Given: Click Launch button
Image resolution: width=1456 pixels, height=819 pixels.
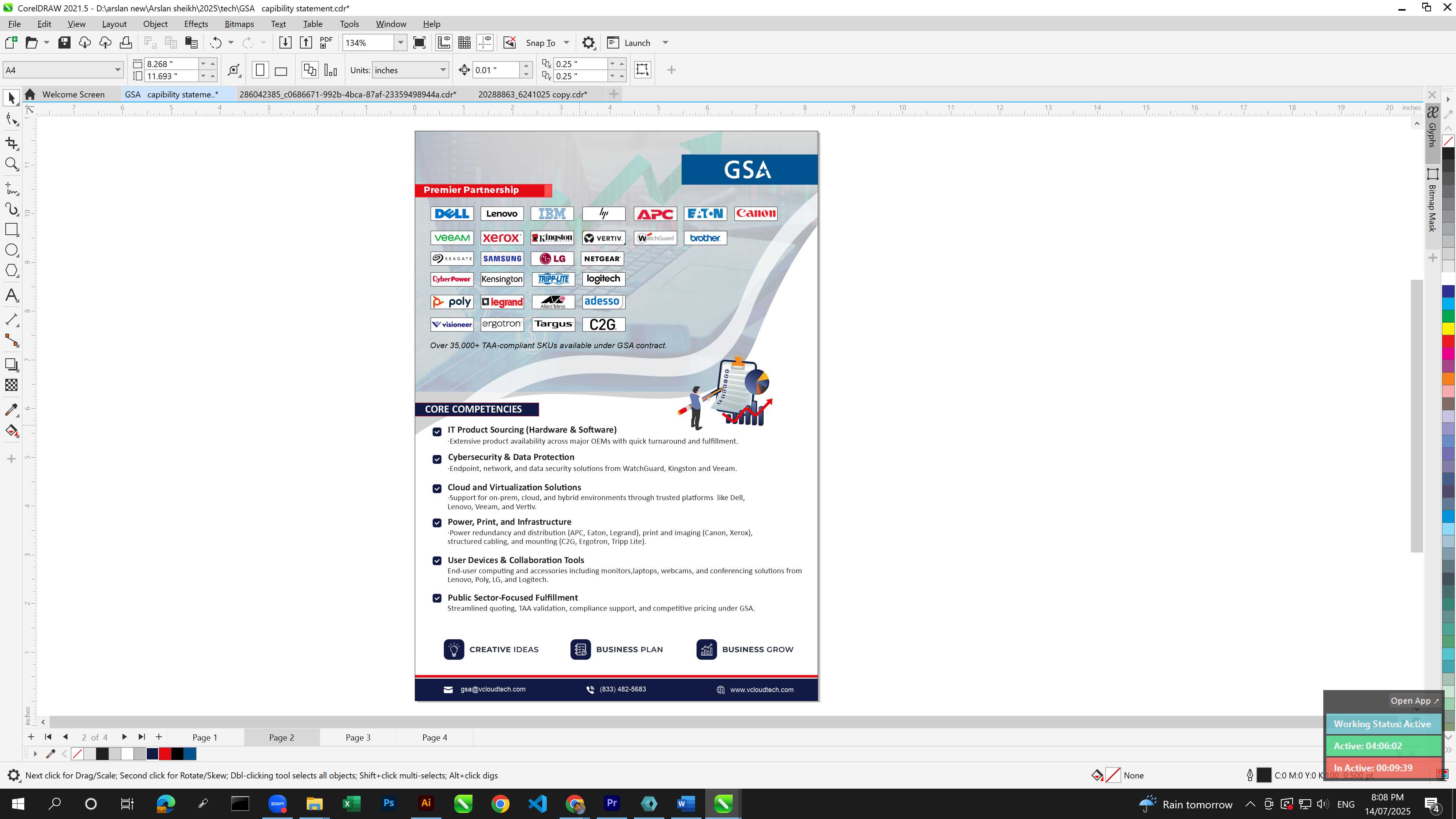Looking at the screenshot, I should [x=629, y=43].
